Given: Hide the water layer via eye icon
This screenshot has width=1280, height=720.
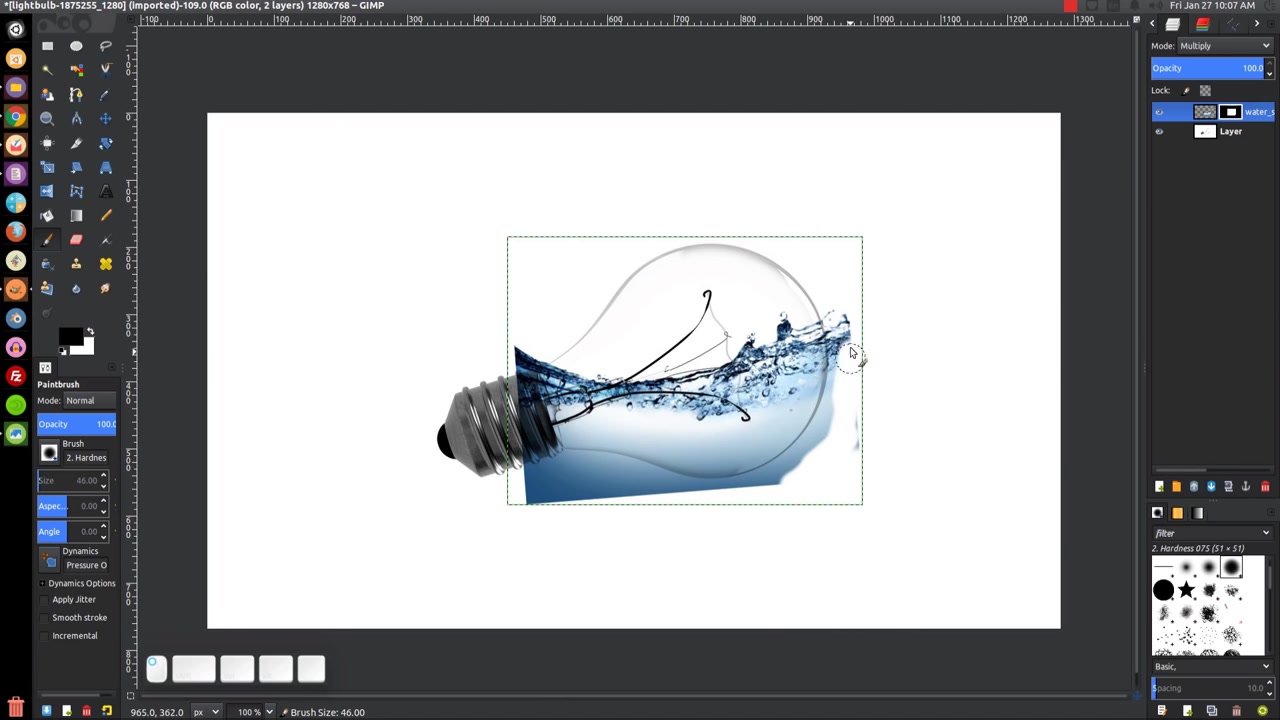Looking at the screenshot, I should click(1159, 112).
